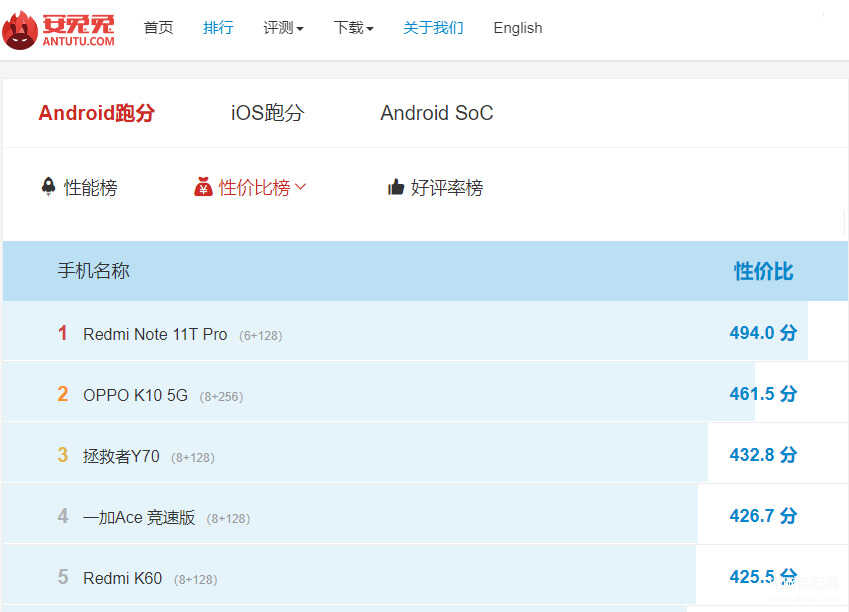This screenshot has width=849, height=612.
Task: Open the 关于我们 page
Action: coord(433,28)
